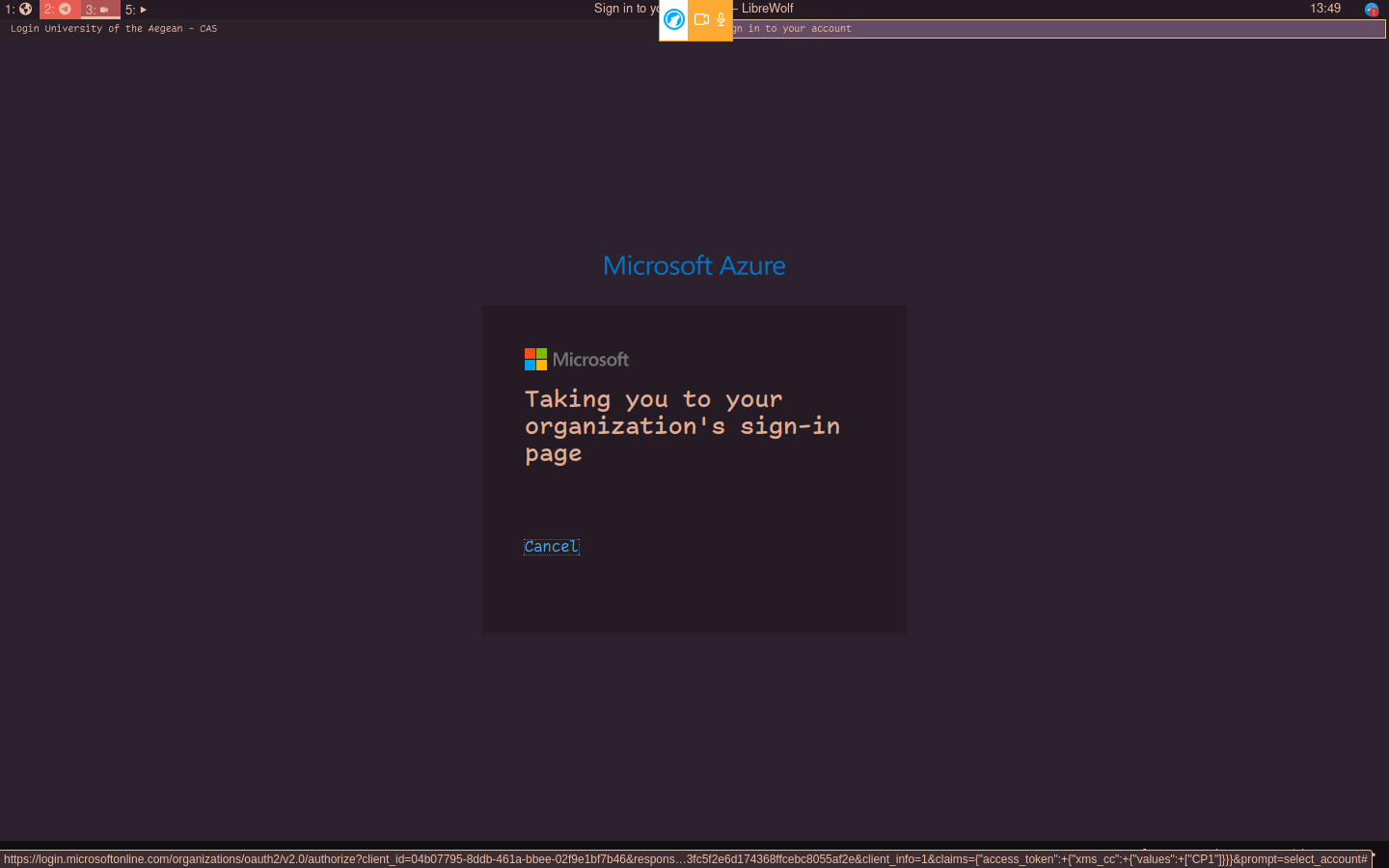The image size is (1389, 868).
Task: Click the LibreWolf icon in the sharing indicator
Action: coord(673,20)
